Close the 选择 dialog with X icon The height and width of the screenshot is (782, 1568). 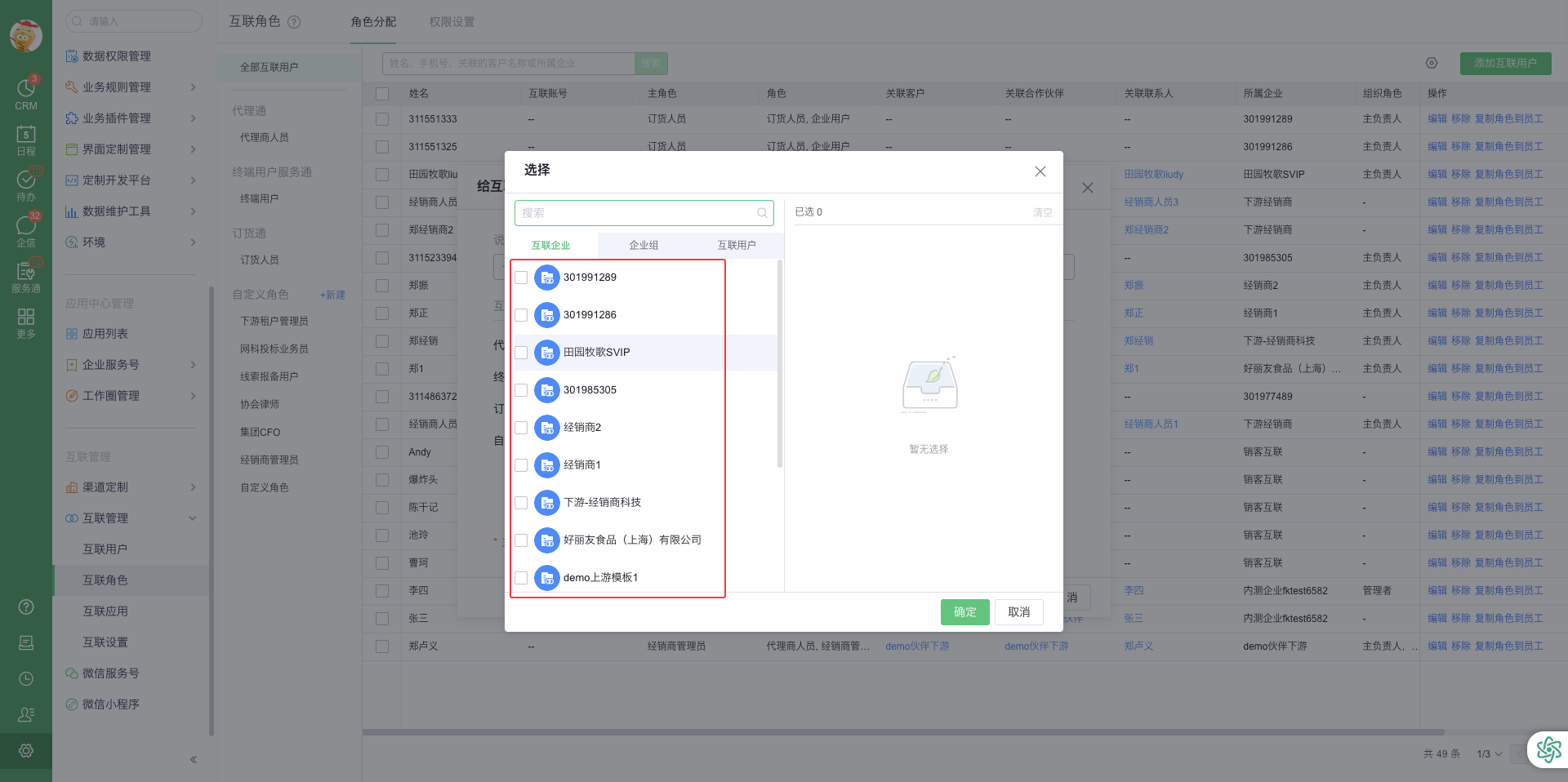tap(1040, 171)
